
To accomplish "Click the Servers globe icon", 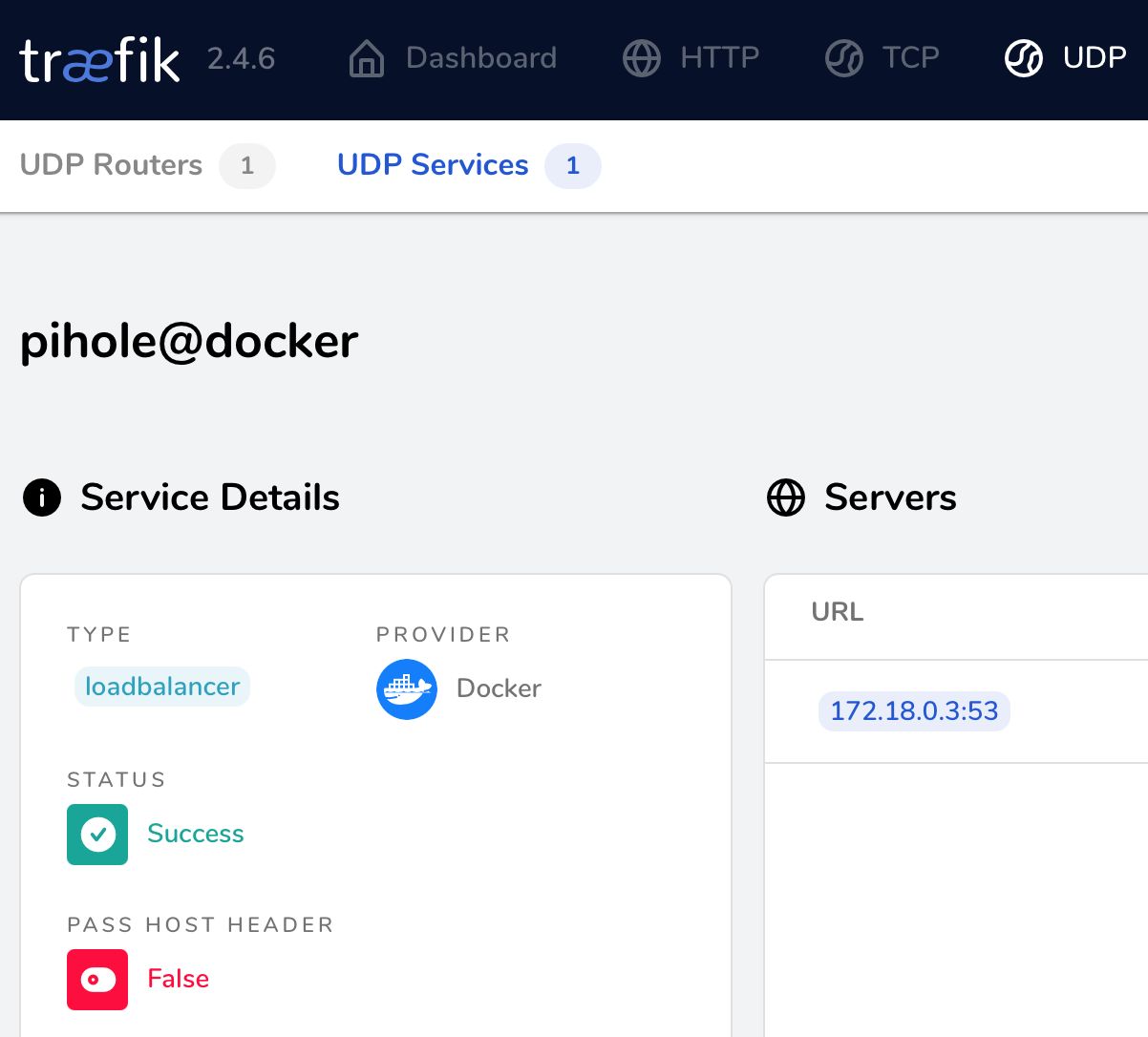I will [786, 497].
